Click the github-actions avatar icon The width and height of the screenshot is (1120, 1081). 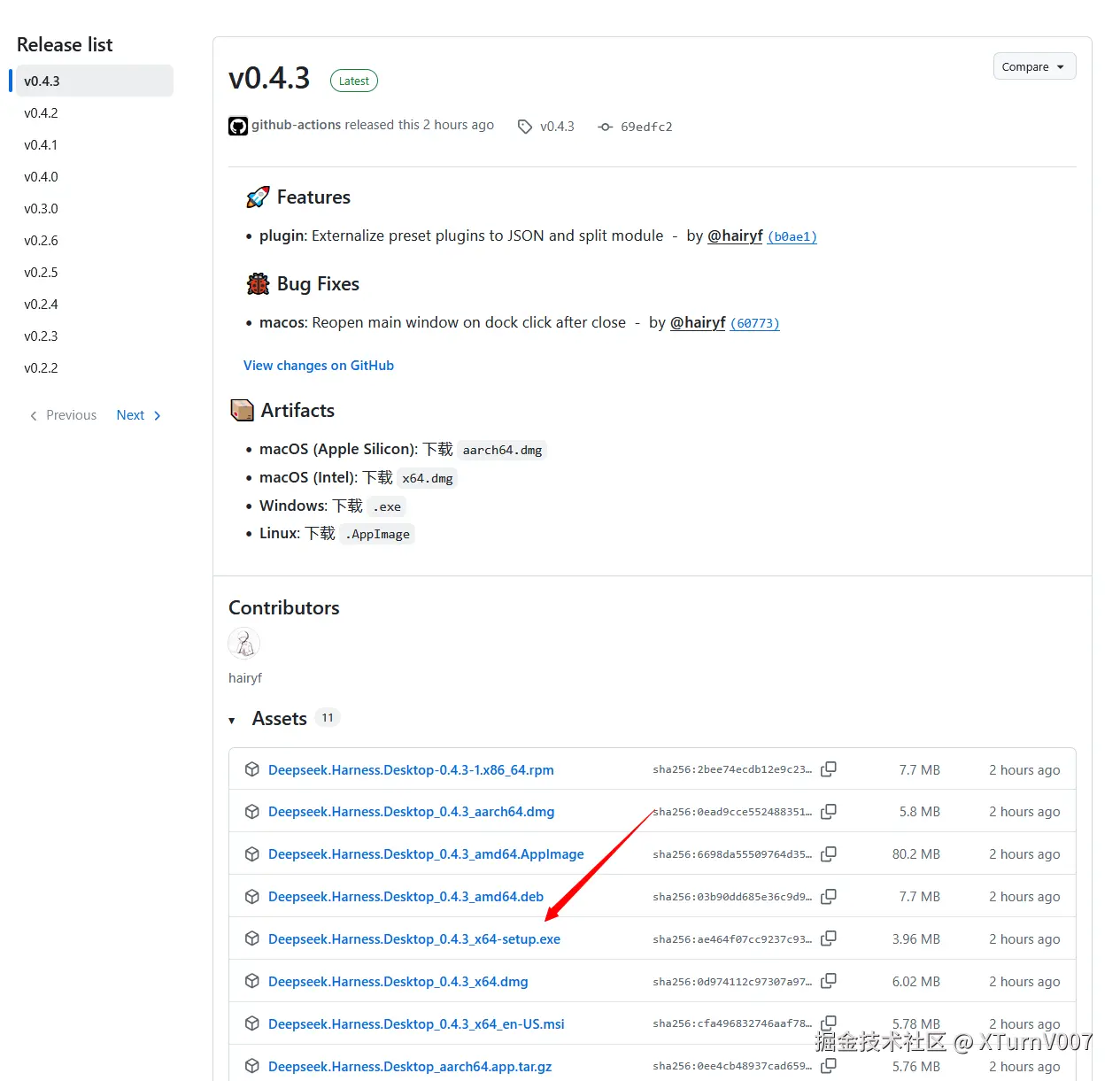point(238,126)
